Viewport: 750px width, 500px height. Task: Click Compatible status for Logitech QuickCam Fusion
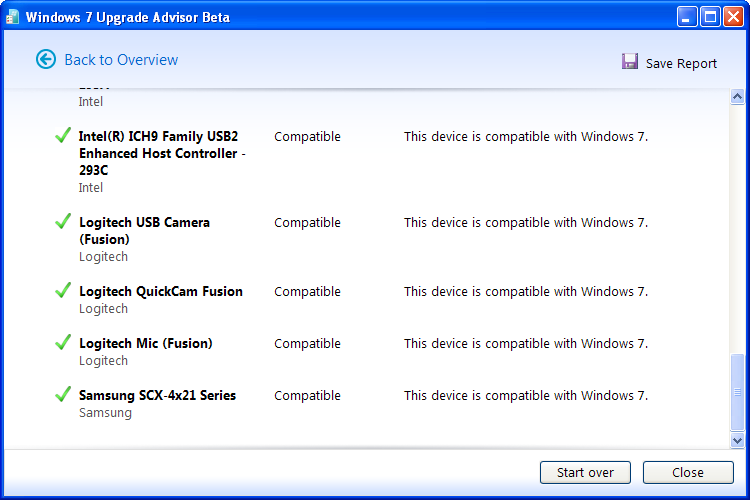pos(307,291)
